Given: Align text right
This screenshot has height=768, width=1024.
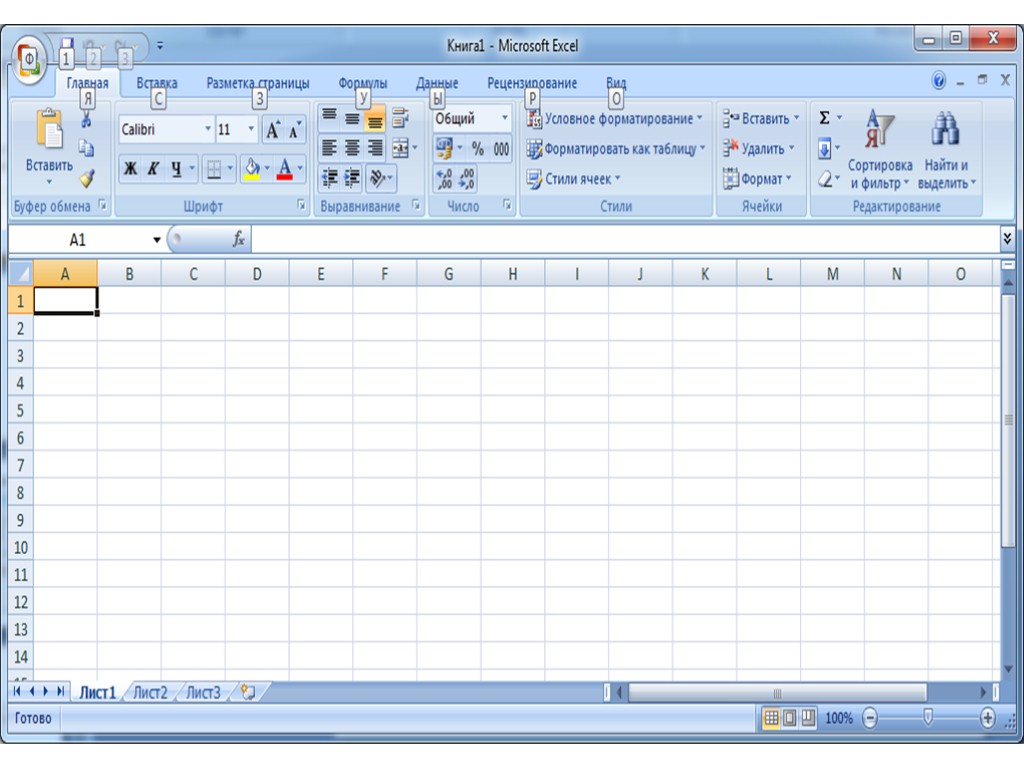Looking at the screenshot, I should pos(375,148).
